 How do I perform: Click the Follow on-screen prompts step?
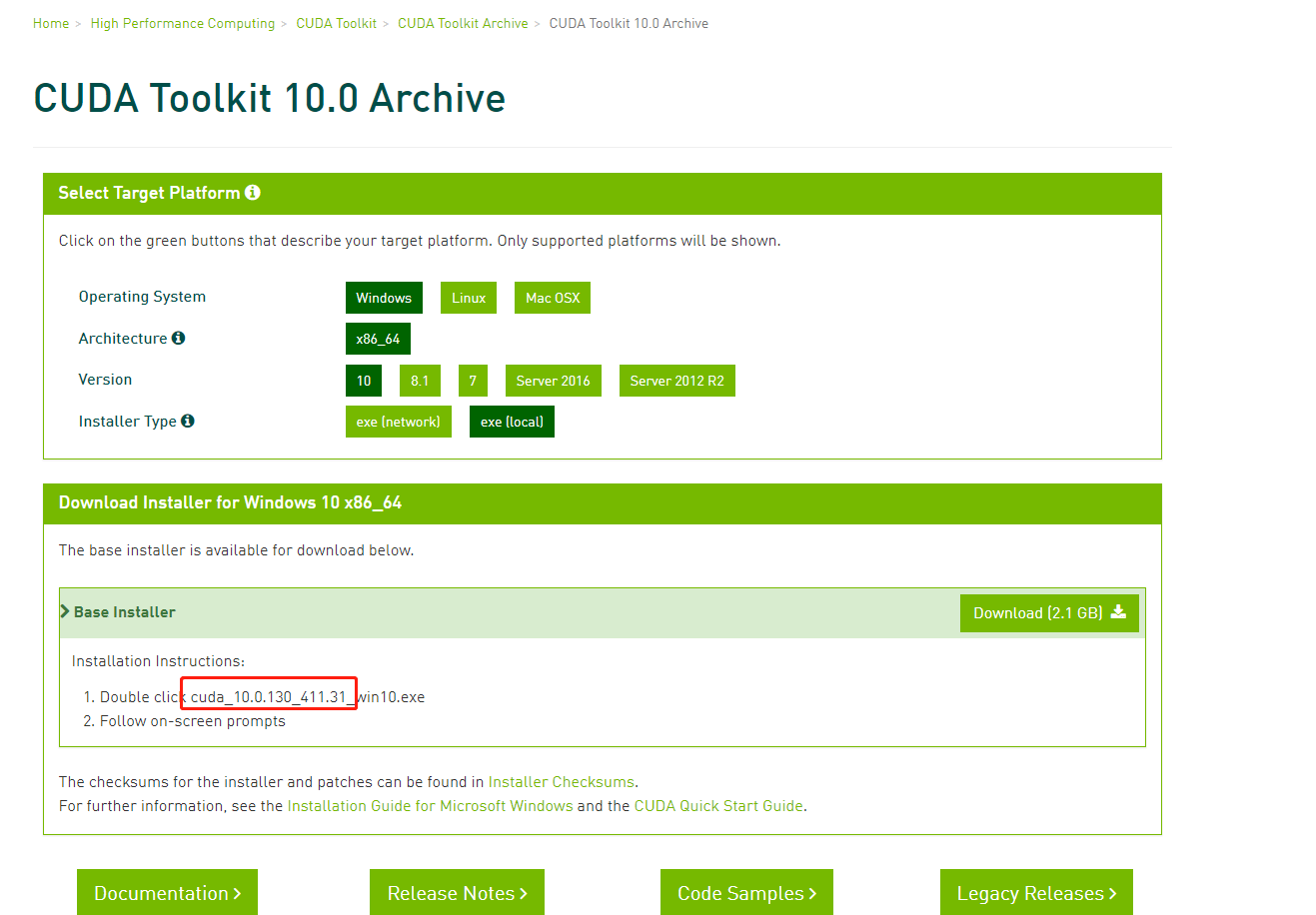pos(193,721)
